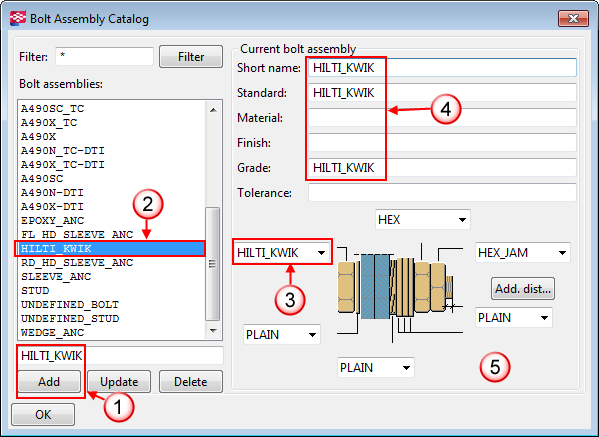Click the bolt assemblies scrollbar thumb
The width and height of the screenshot is (599, 437).
tap(212, 264)
